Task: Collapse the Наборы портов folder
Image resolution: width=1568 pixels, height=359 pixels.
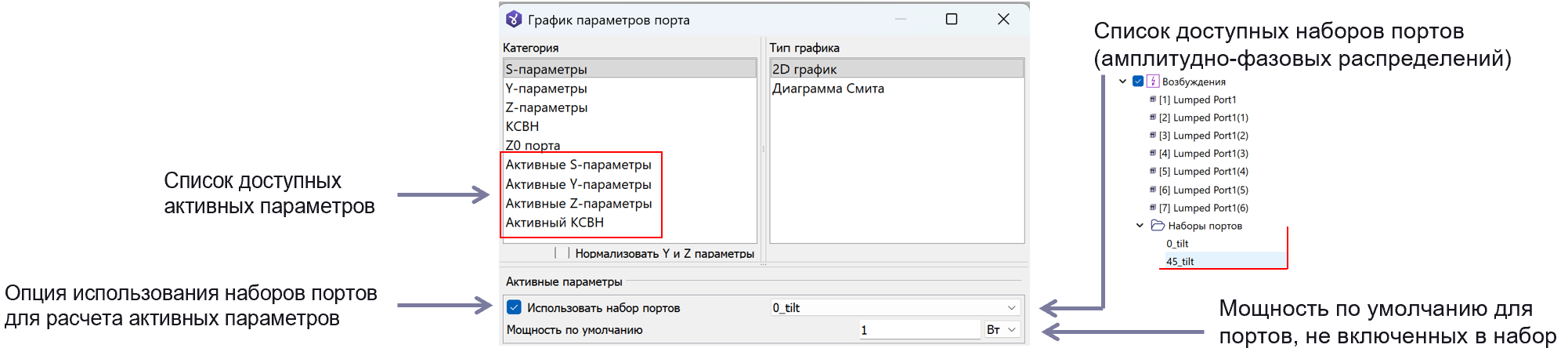Action: tap(1140, 226)
